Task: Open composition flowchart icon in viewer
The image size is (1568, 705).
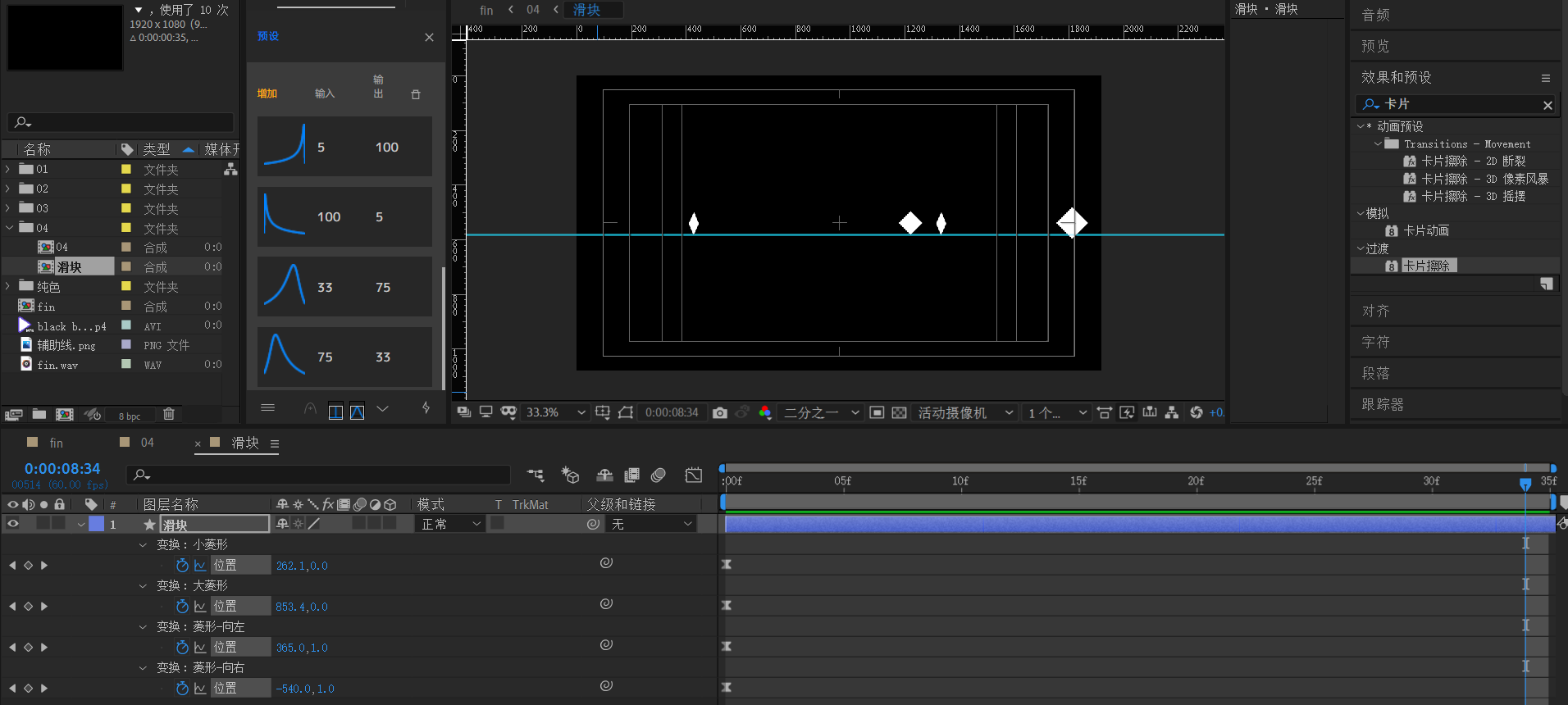Action: click(1172, 412)
